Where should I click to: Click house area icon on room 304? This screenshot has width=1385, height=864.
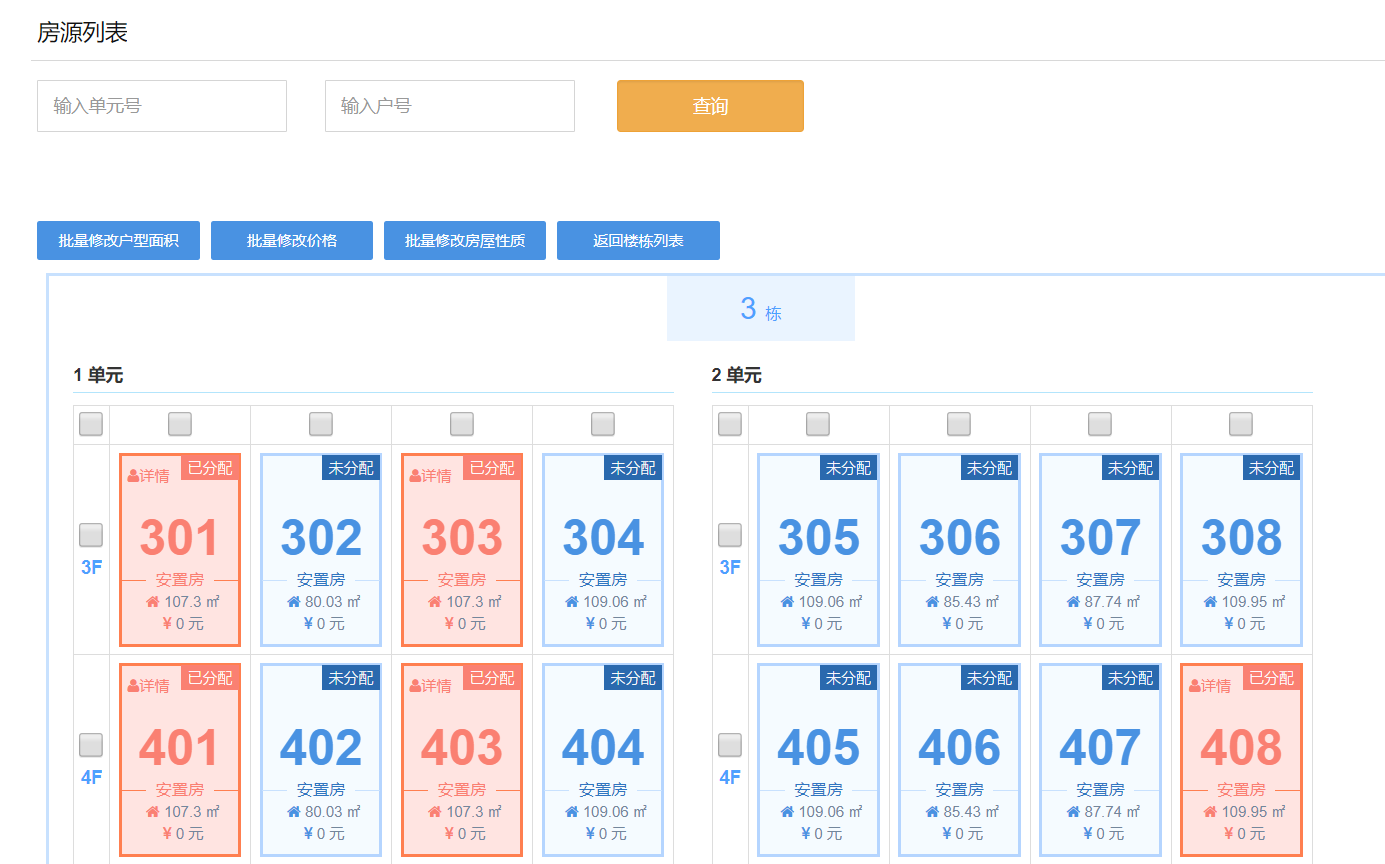[x=572, y=602]
